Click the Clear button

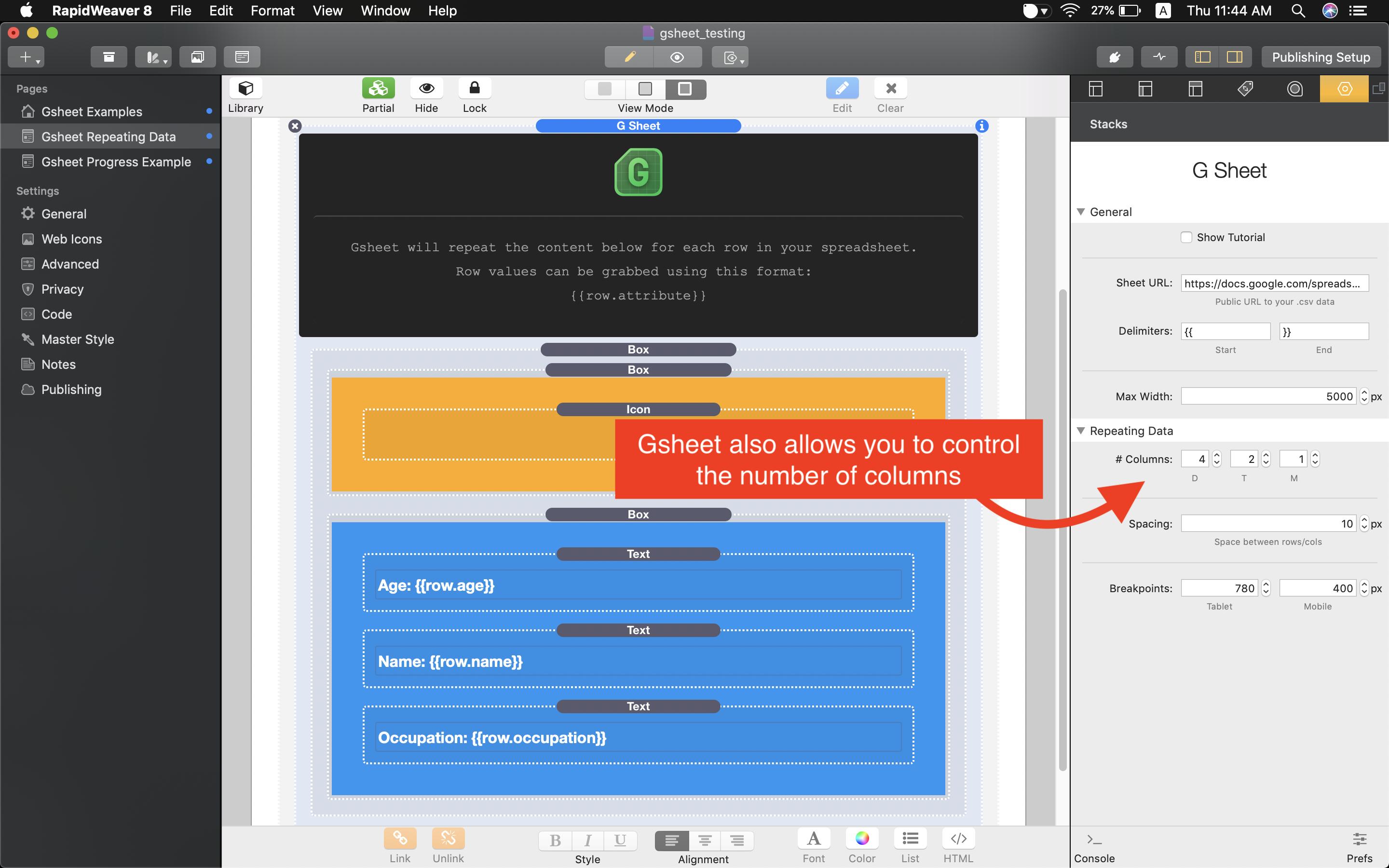tap(891, 88)
